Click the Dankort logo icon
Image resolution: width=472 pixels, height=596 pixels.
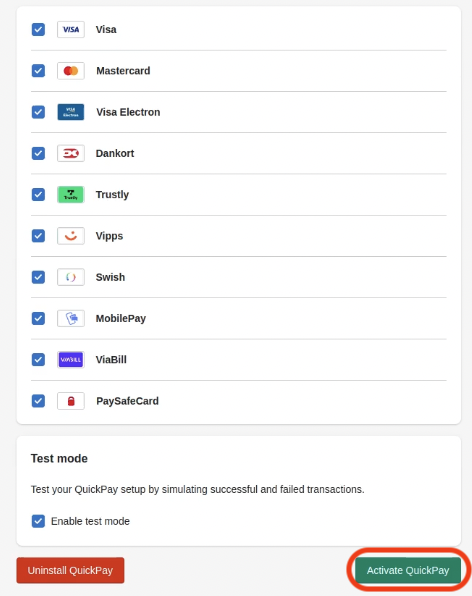pyautogui.click(x=71, y=153)
